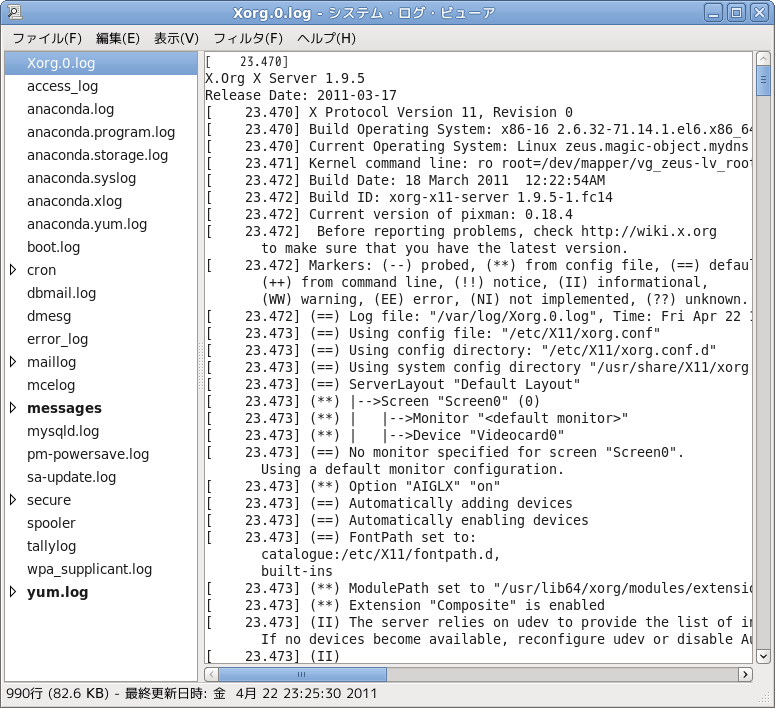Click the horizontal scrollbar thumb
The height and width of the screenshot is (708, 775).
(302, 674)
